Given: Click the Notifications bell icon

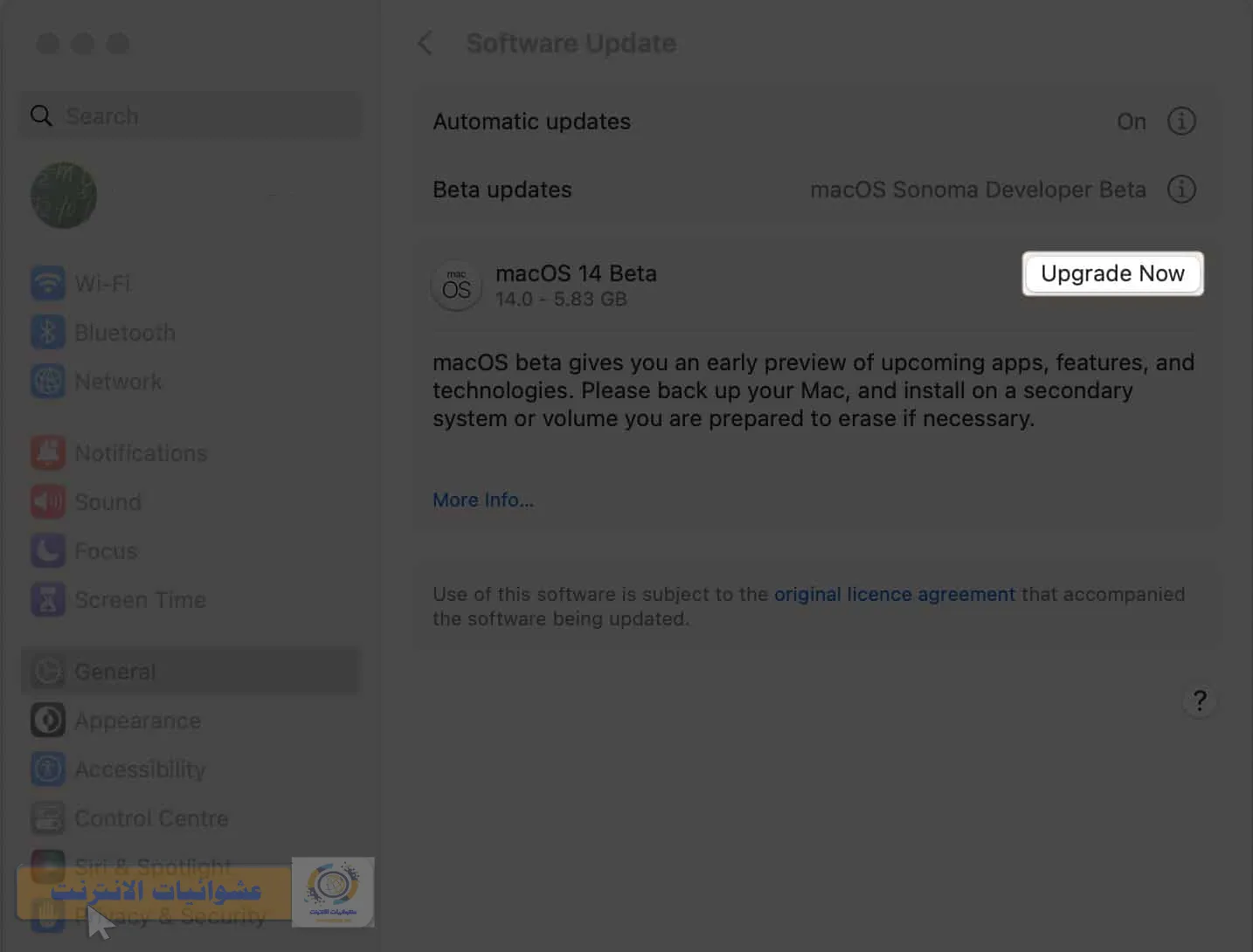Looking at the screenshot, I should 48,452.
